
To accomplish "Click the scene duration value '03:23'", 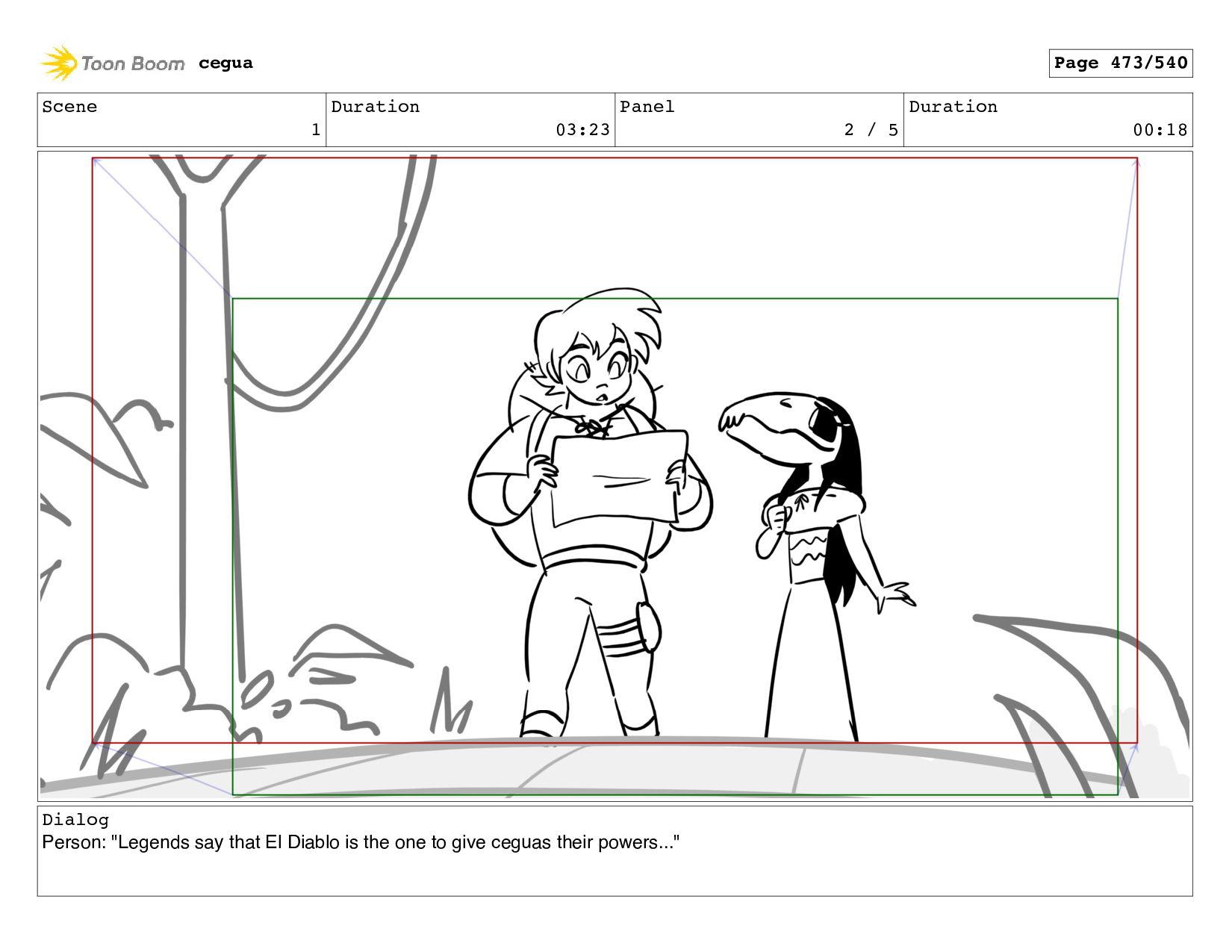I will click(x=582, y=130).
